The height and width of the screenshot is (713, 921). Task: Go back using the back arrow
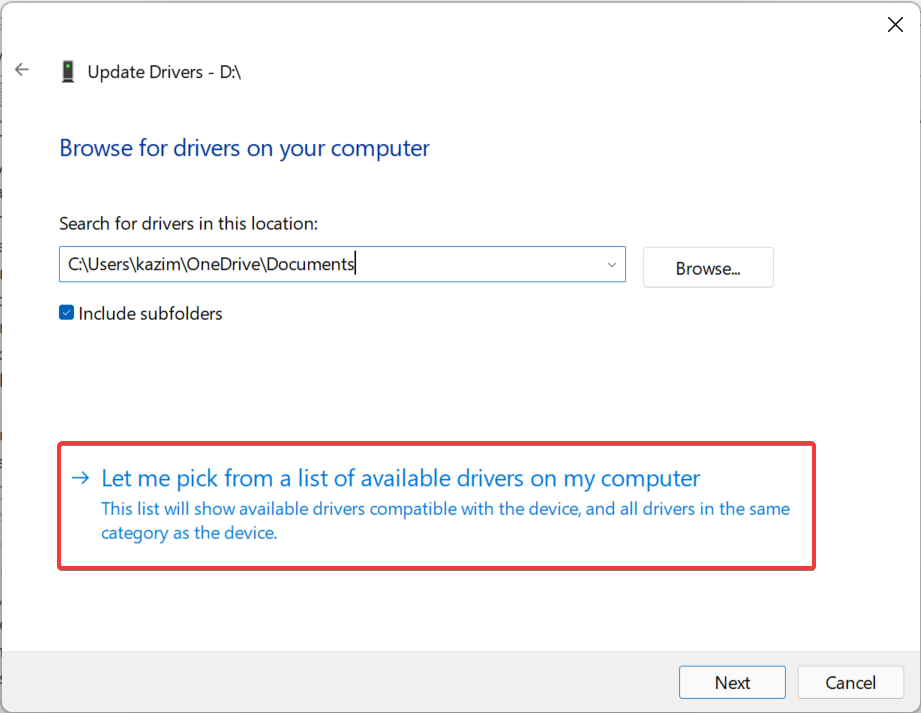[22, 71]
